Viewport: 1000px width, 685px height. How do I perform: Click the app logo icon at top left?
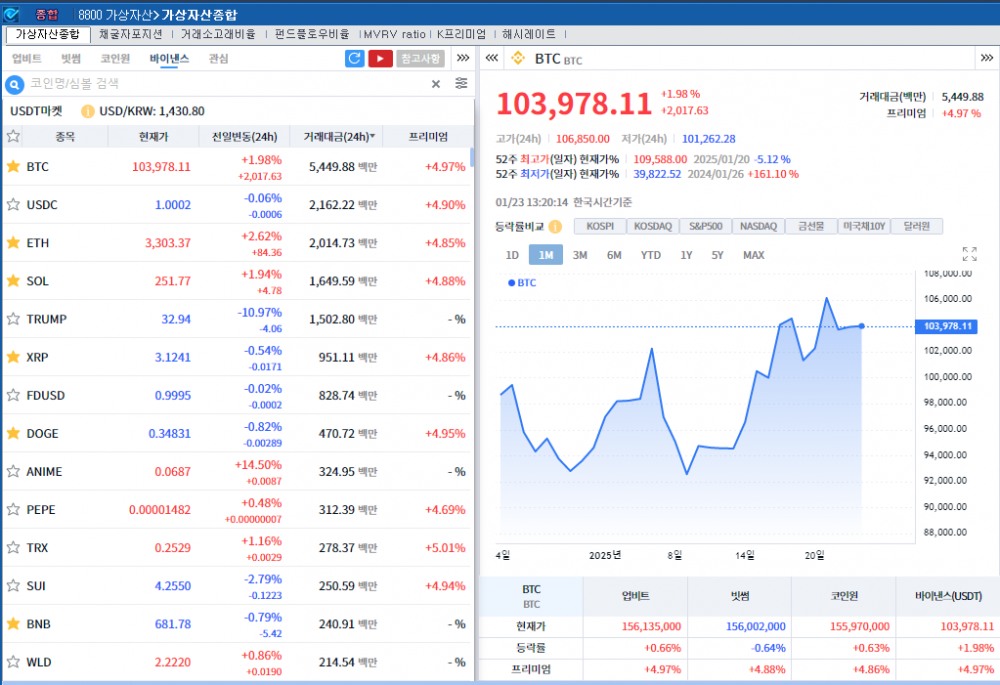pyautogui.click(x=11, y=12)
